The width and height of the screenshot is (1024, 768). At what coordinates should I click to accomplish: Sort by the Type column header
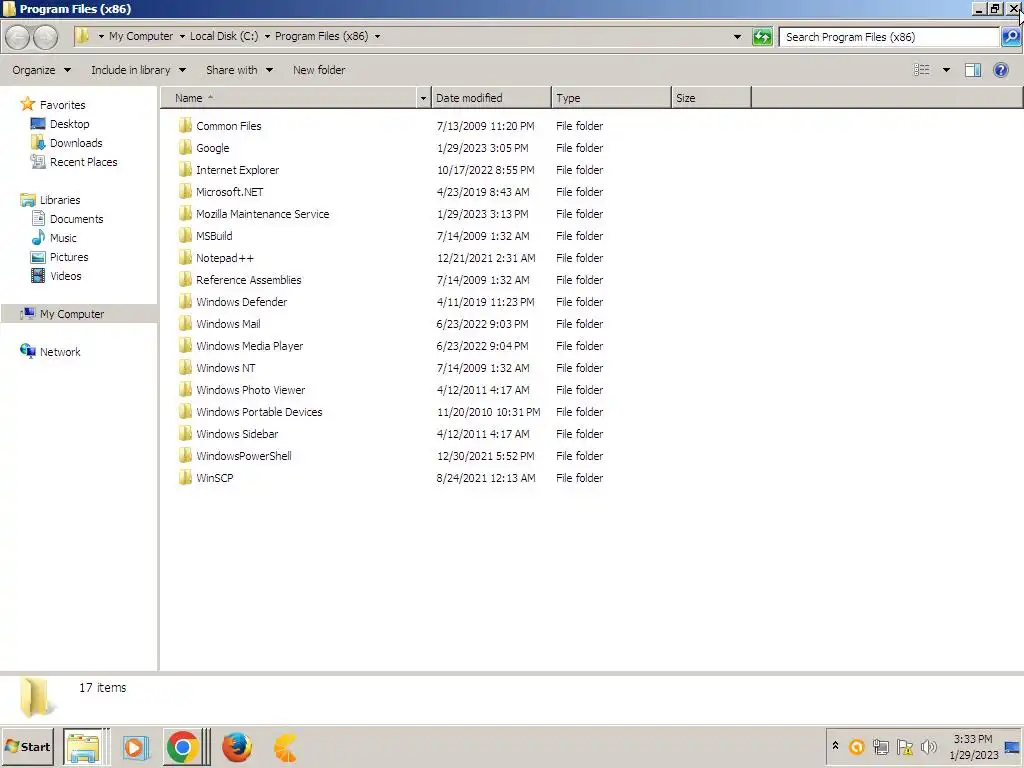(611, 98)
